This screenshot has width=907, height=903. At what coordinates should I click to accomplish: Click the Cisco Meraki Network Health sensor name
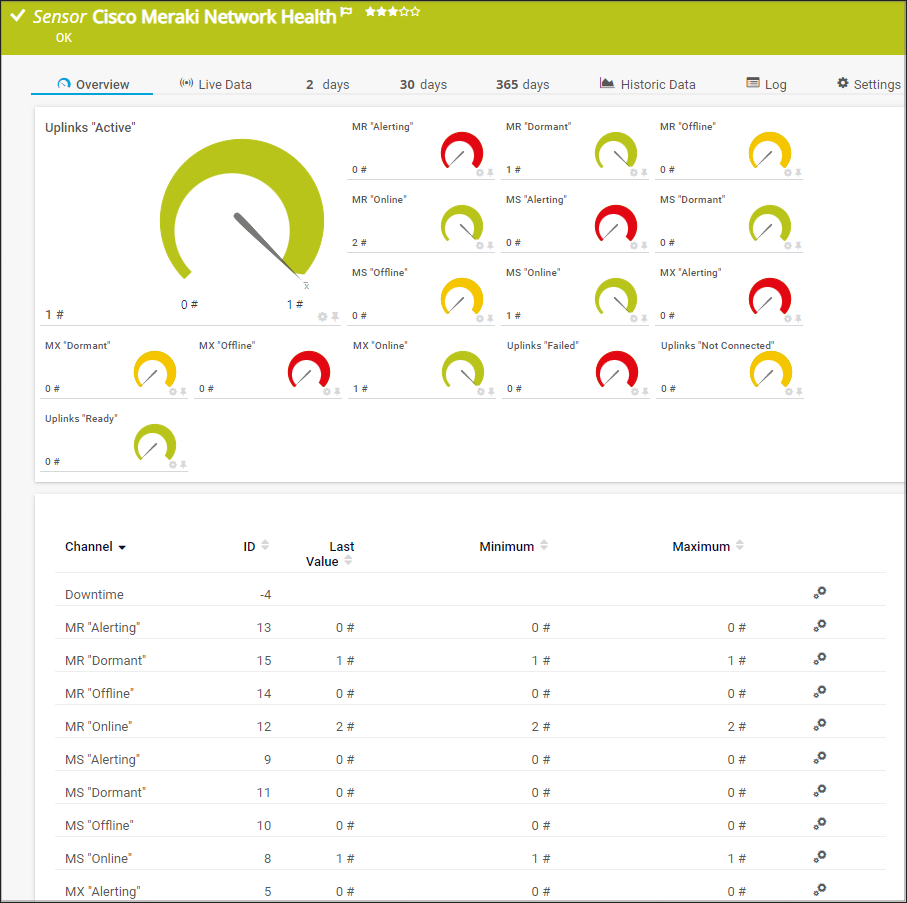click(x=213, y=17)
